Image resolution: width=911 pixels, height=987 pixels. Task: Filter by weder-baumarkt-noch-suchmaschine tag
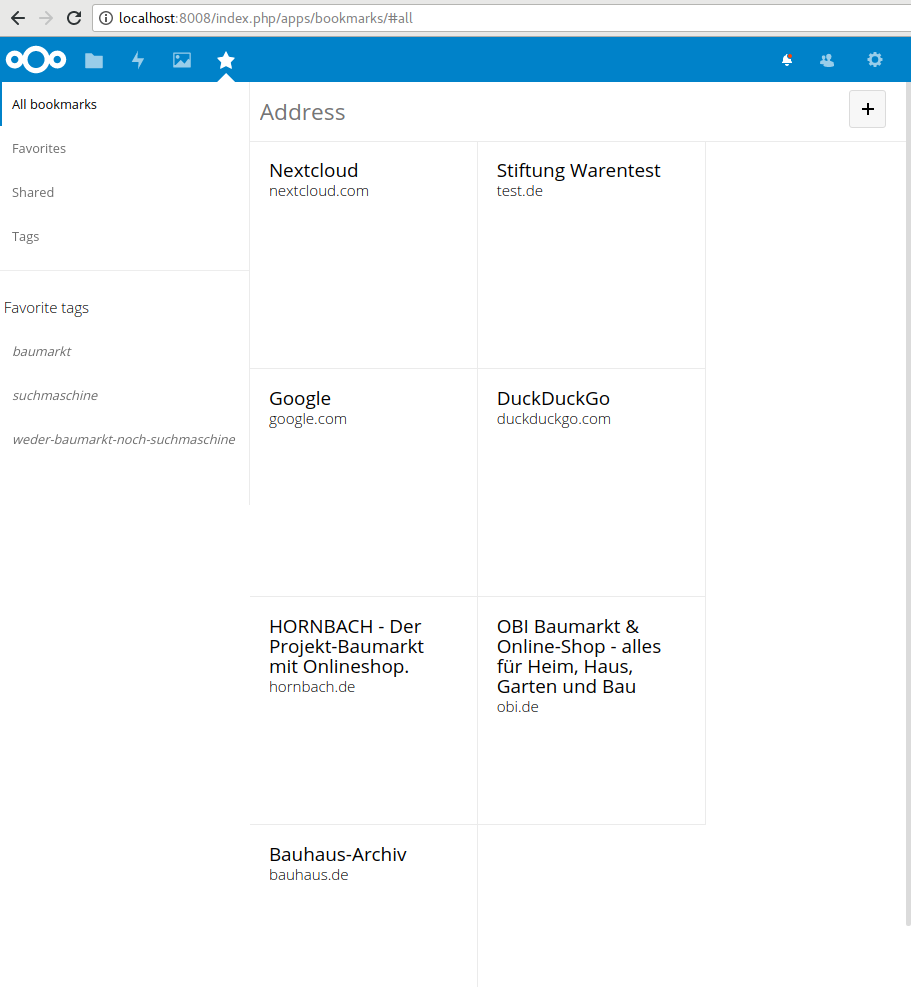pyautogui.click(x=124, y=439)
